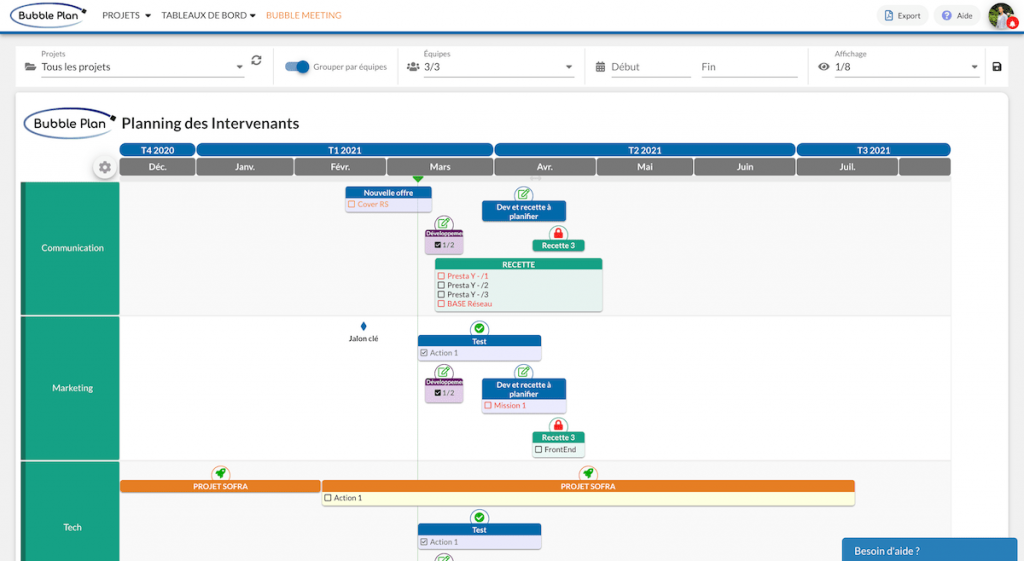Click the Début date field
Screen dimensions: 1024x561
[x=650, y=67]
